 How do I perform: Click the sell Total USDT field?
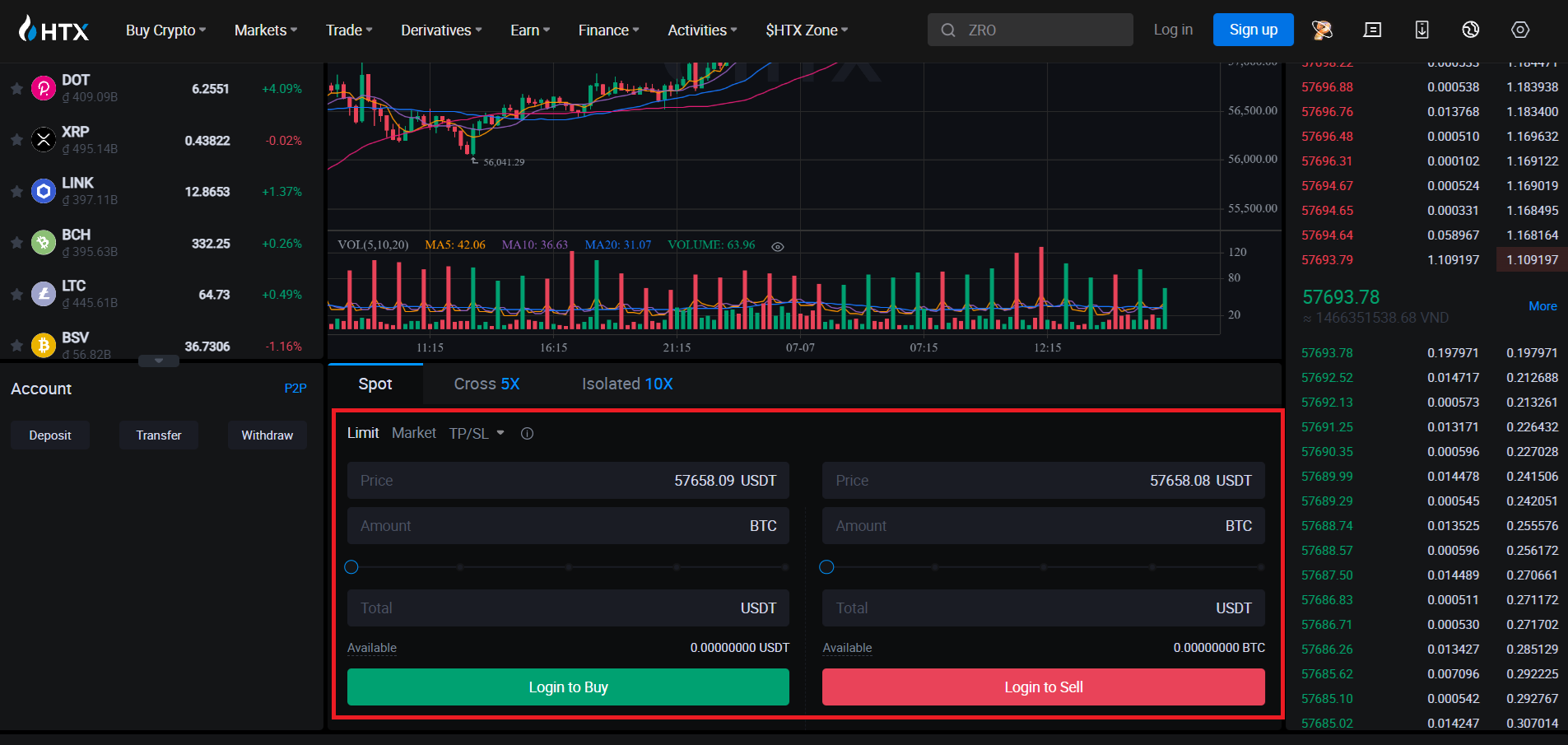[x=1044, y=608]
